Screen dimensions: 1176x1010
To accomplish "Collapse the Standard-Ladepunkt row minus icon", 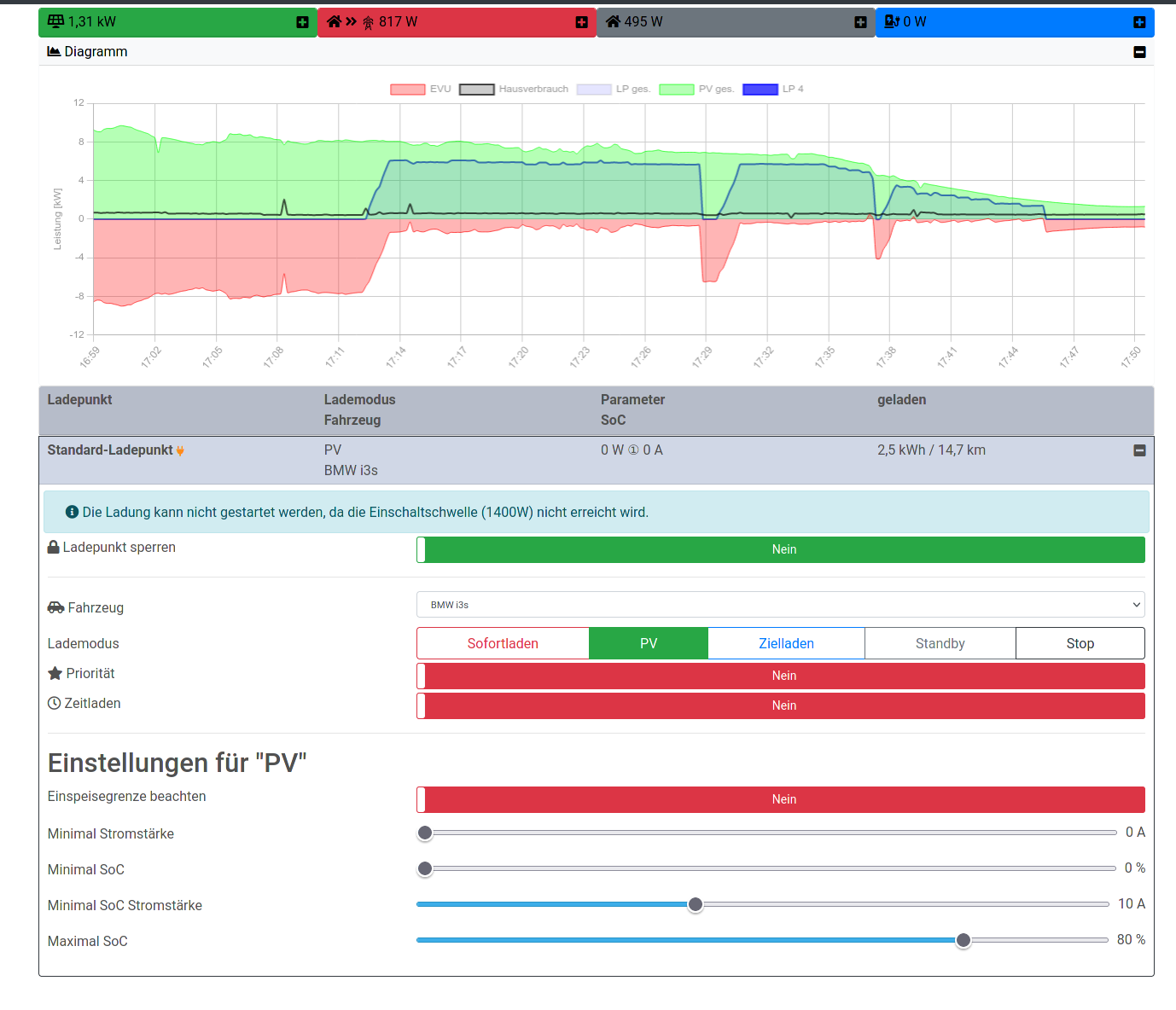I will pyautogui.click(x=1139, y=450).
